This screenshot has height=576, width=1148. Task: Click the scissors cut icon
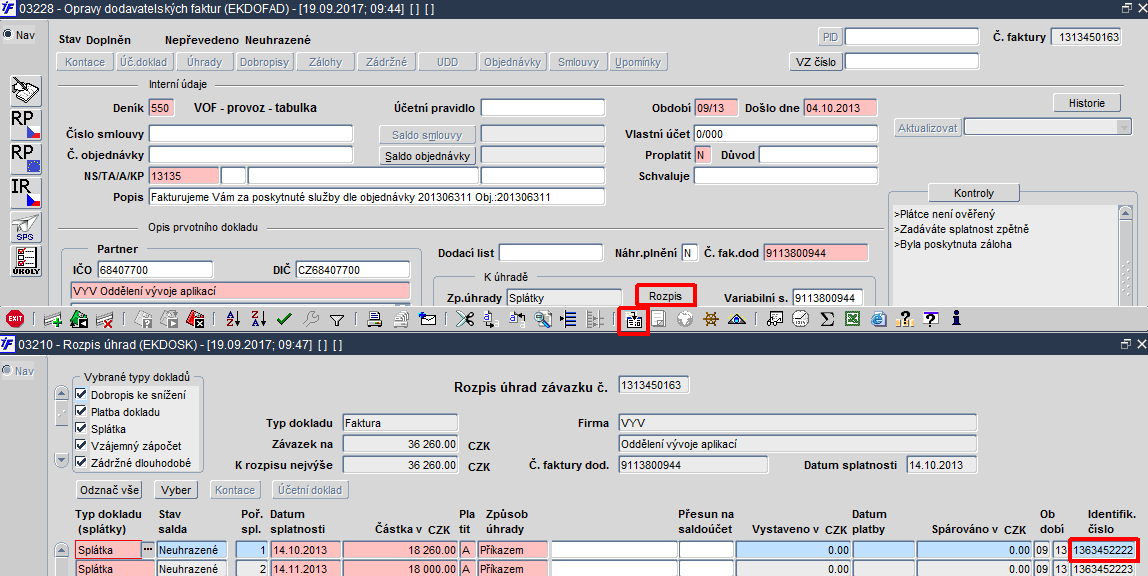tap(465, 319)
